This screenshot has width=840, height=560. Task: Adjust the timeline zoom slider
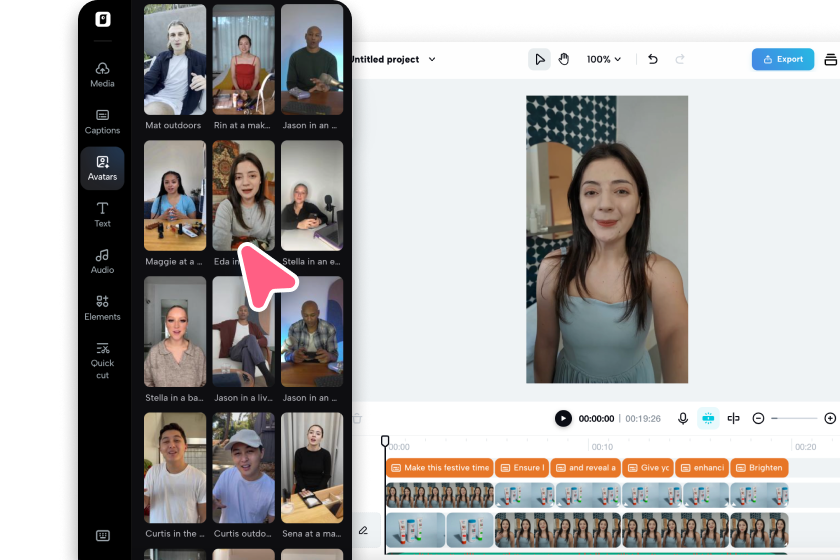(794, 419)
